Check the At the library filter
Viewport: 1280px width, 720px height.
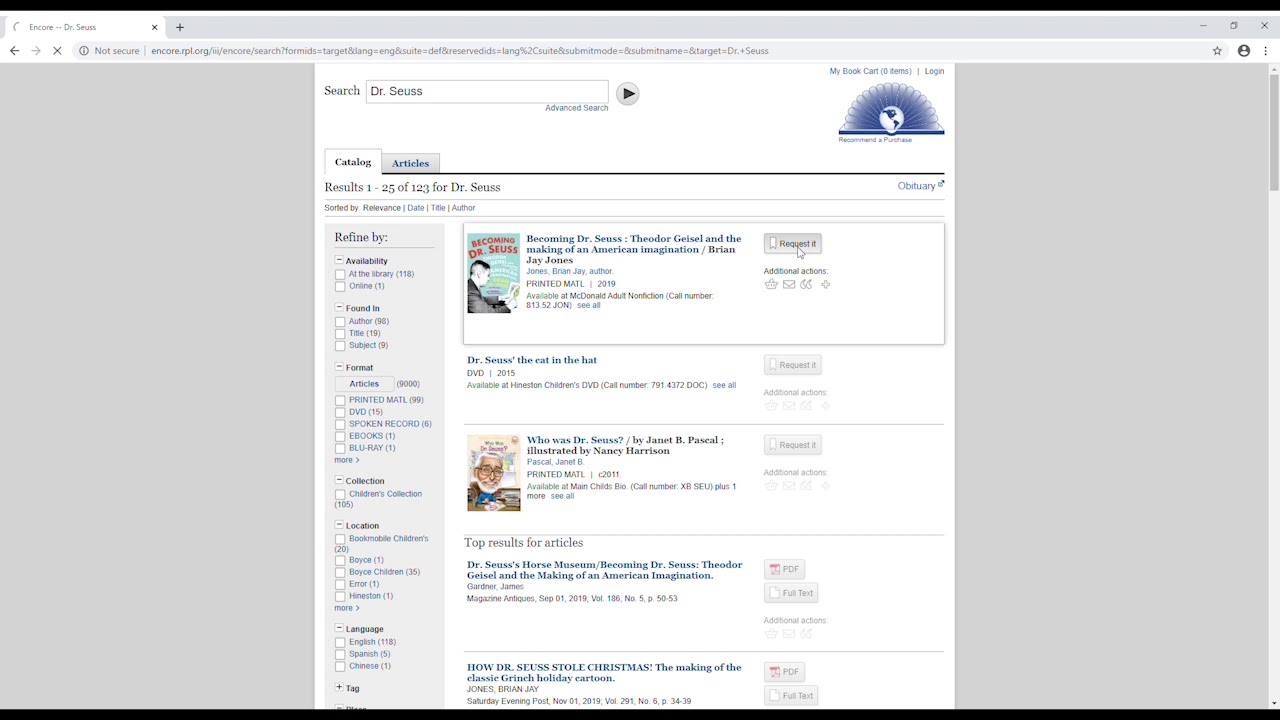click(340, 274)
